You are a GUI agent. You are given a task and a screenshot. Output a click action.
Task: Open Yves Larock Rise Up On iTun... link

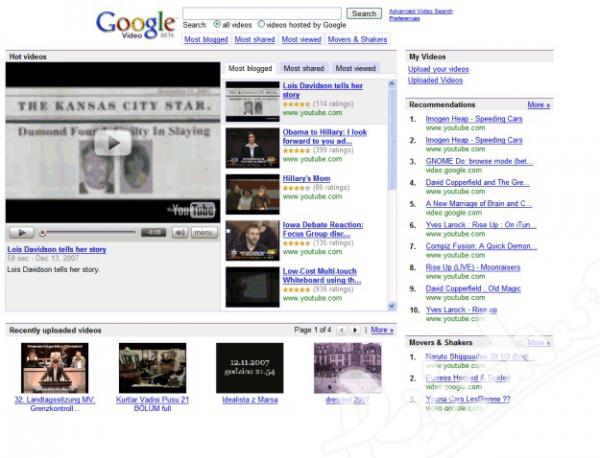481,225
